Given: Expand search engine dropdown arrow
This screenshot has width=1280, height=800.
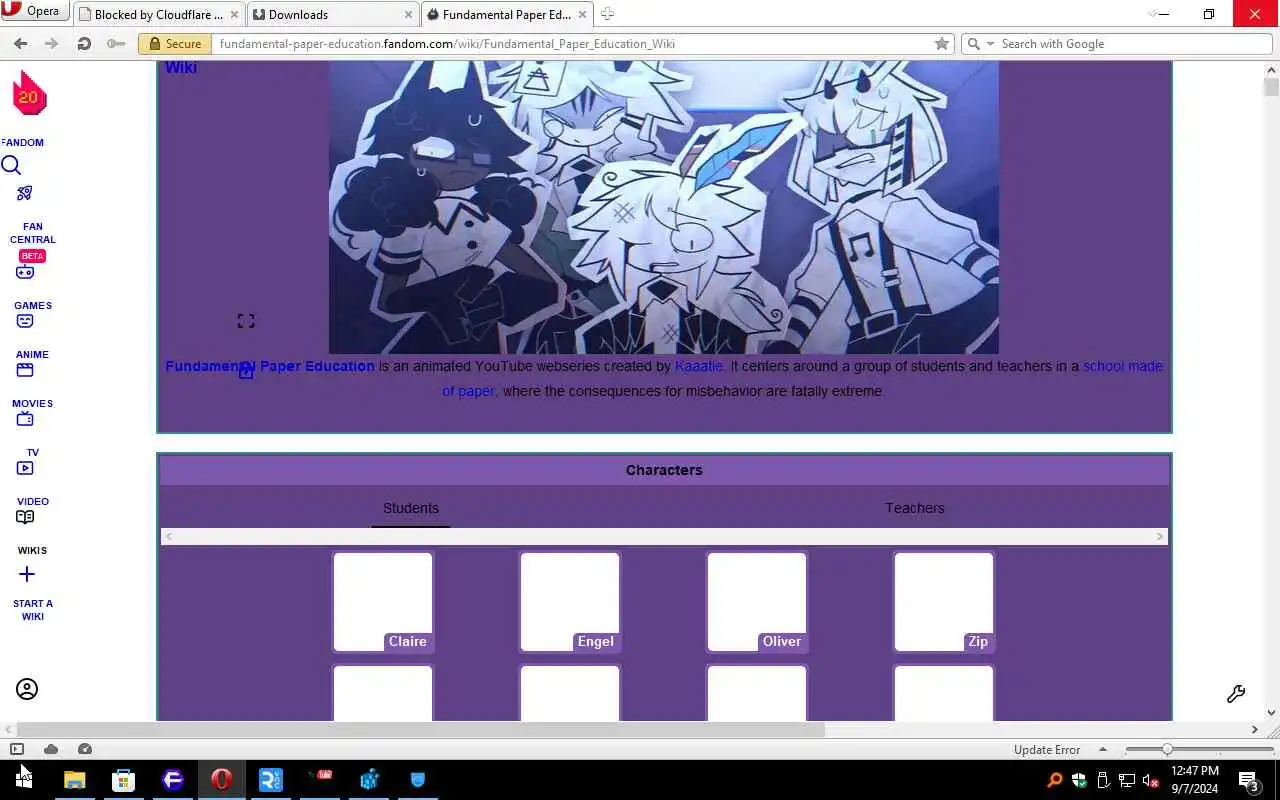Looking at the screenshot, I should [991, 44].
